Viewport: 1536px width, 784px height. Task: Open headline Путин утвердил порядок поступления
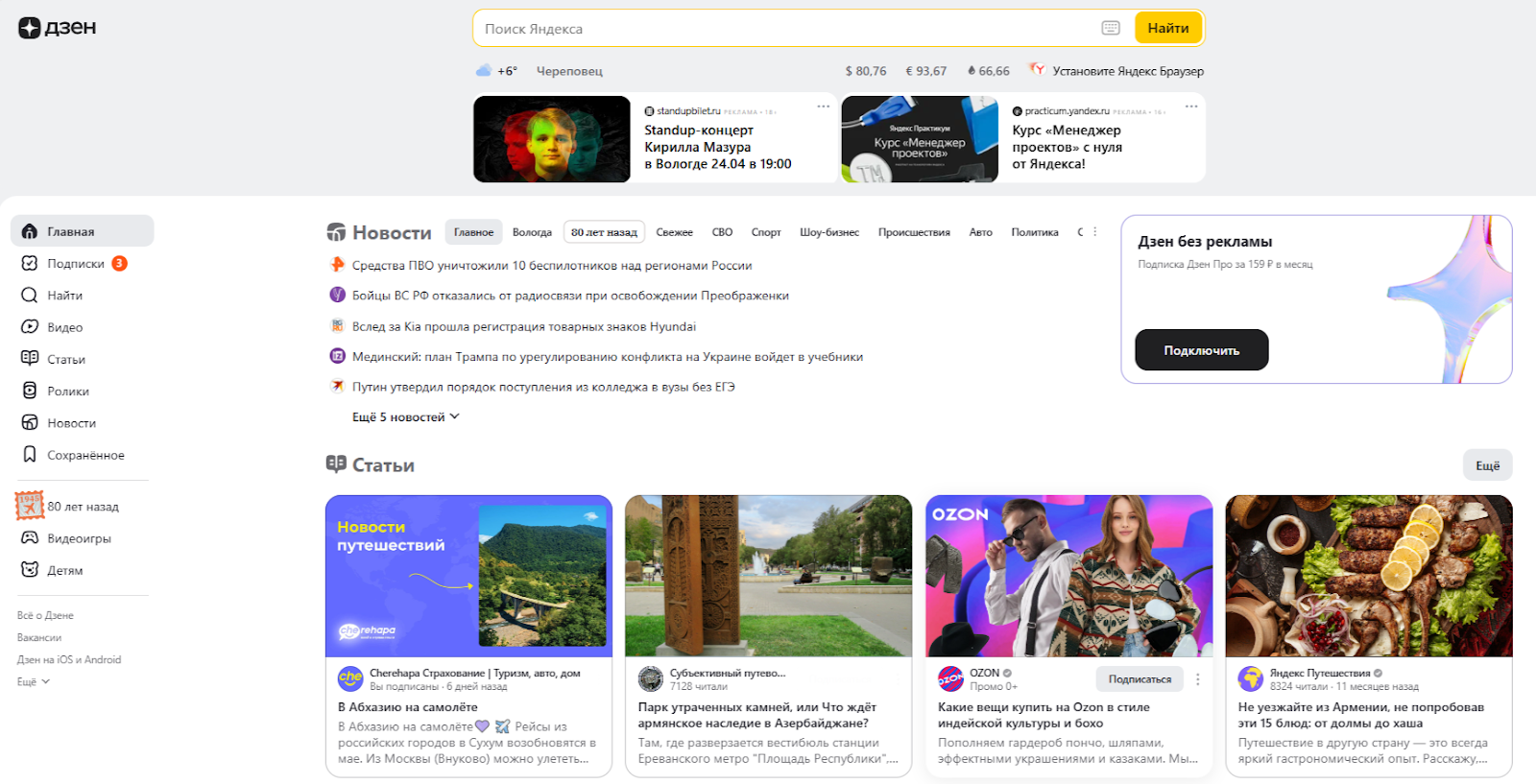[x=543, y=387]
